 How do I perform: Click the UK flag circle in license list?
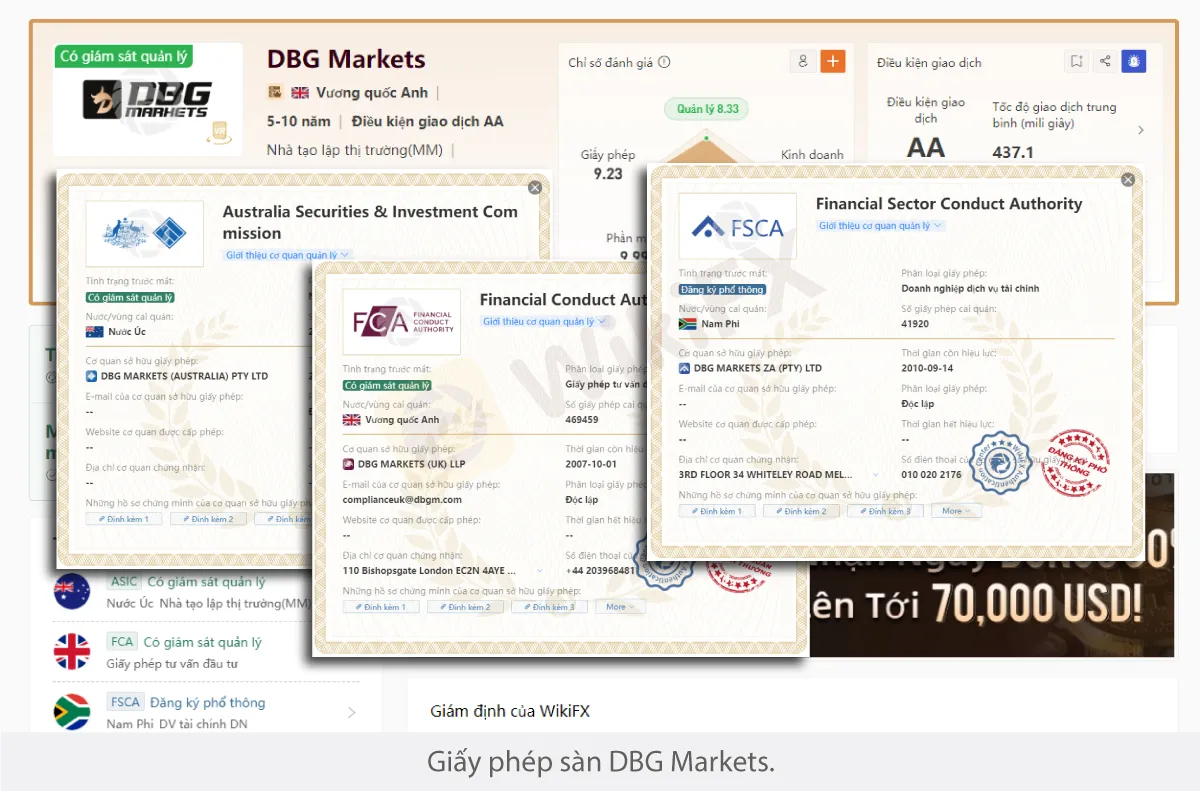pyautogui.click(x=72, y=652)
